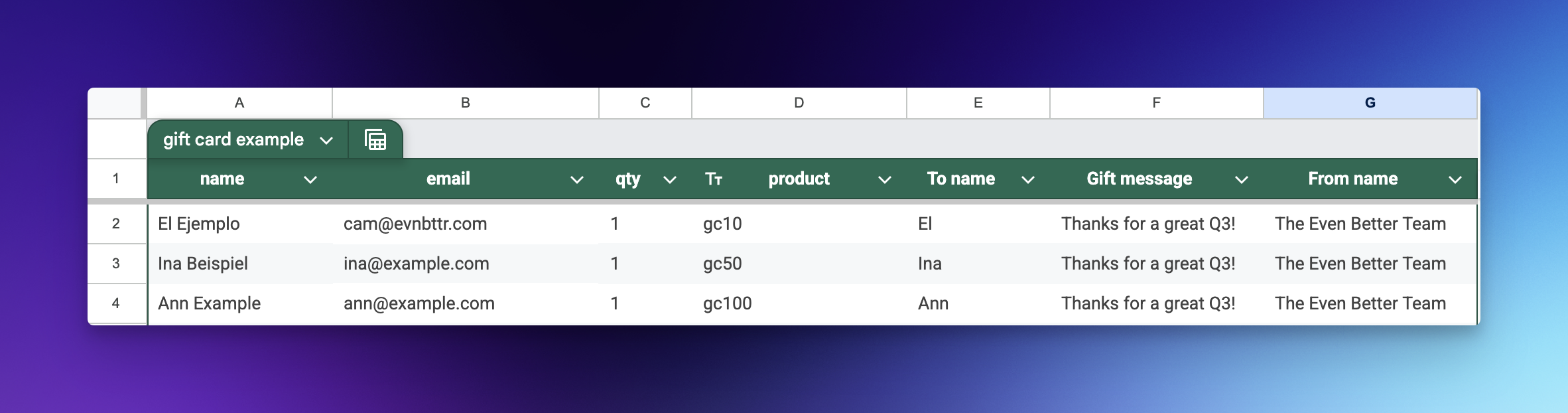
Task: Select column A header
Action: coord(239,103)
